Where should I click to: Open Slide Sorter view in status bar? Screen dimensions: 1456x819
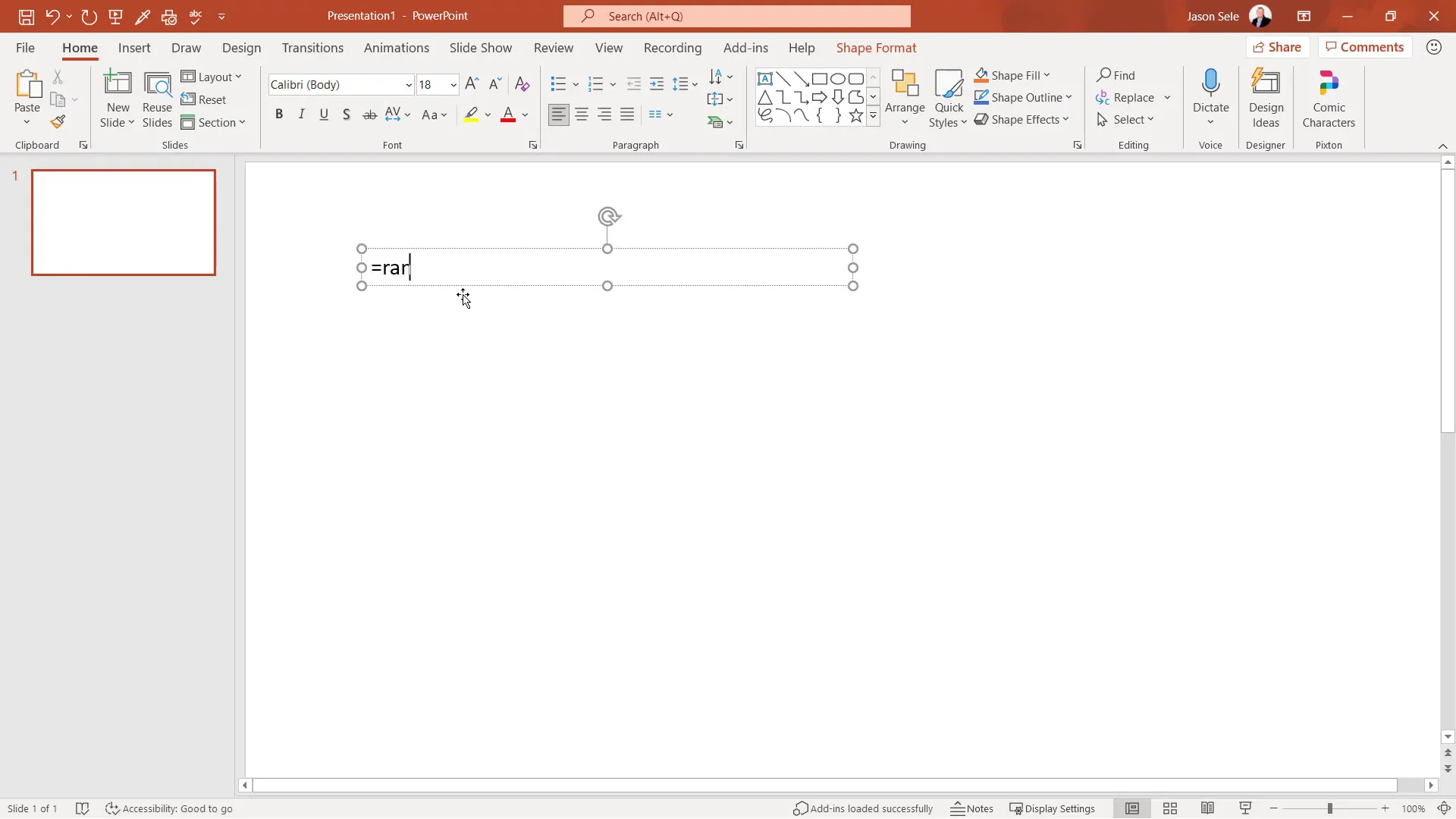click(1170, 808)
